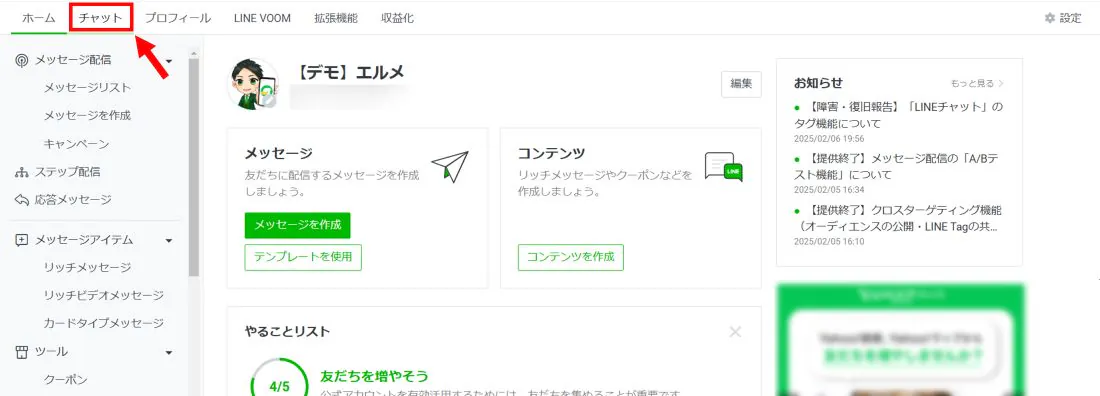Open the もっと見る link

[977, 83]
